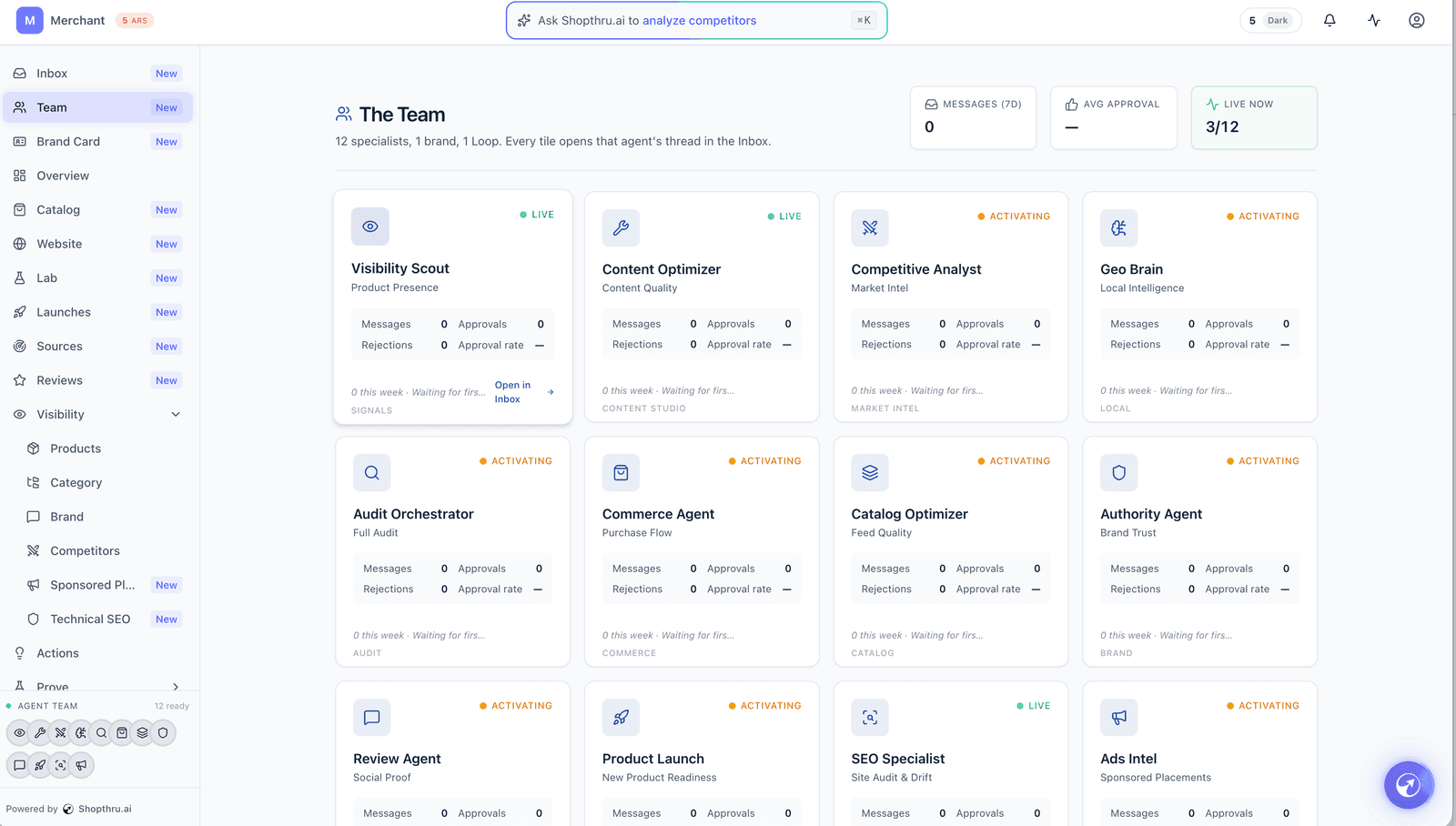Click brain agent chip in Agent Team
The height and width of the screenshot is (826, 1456).
pos(81,732)
